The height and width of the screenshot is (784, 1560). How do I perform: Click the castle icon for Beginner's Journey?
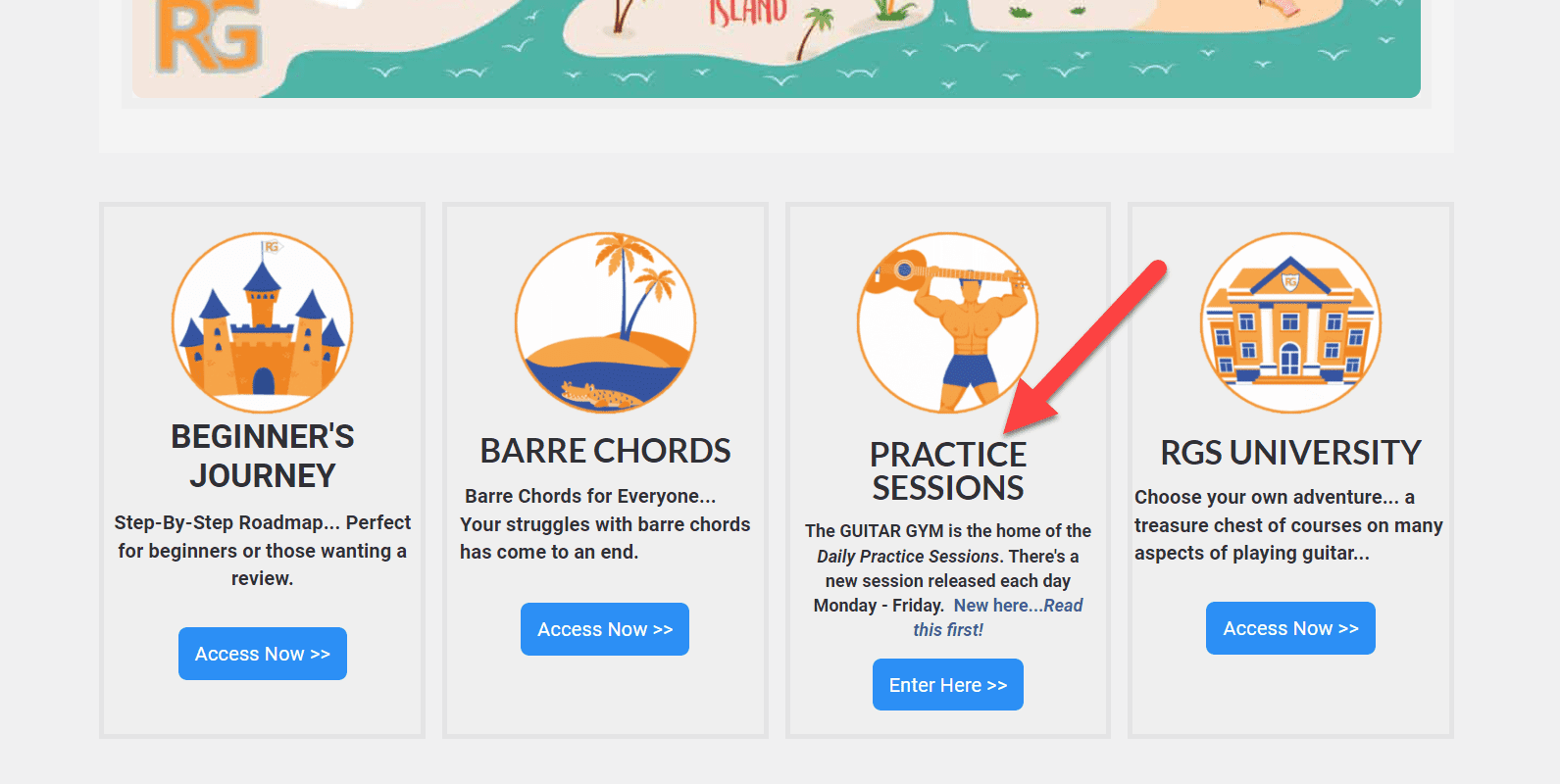(x=262, y=322)
